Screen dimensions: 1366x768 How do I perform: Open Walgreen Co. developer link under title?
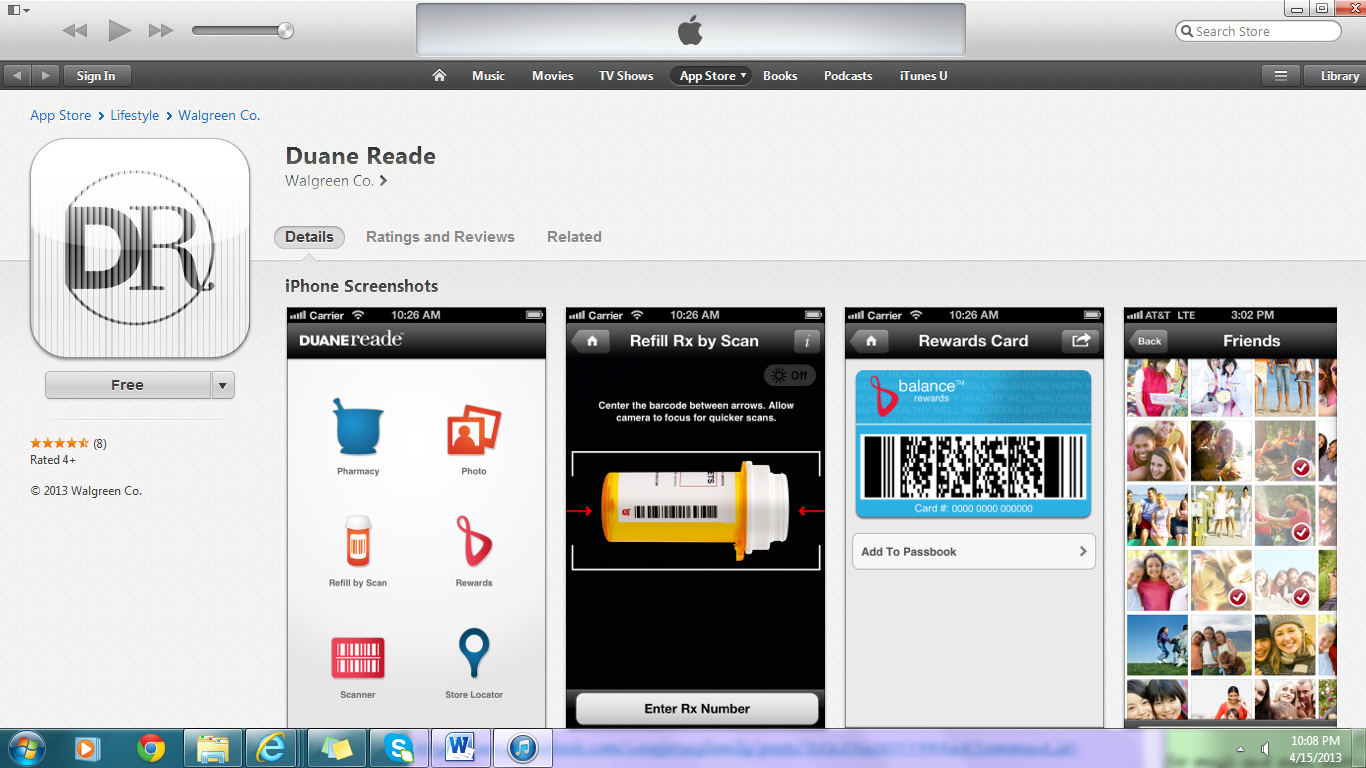click(336, 181)
